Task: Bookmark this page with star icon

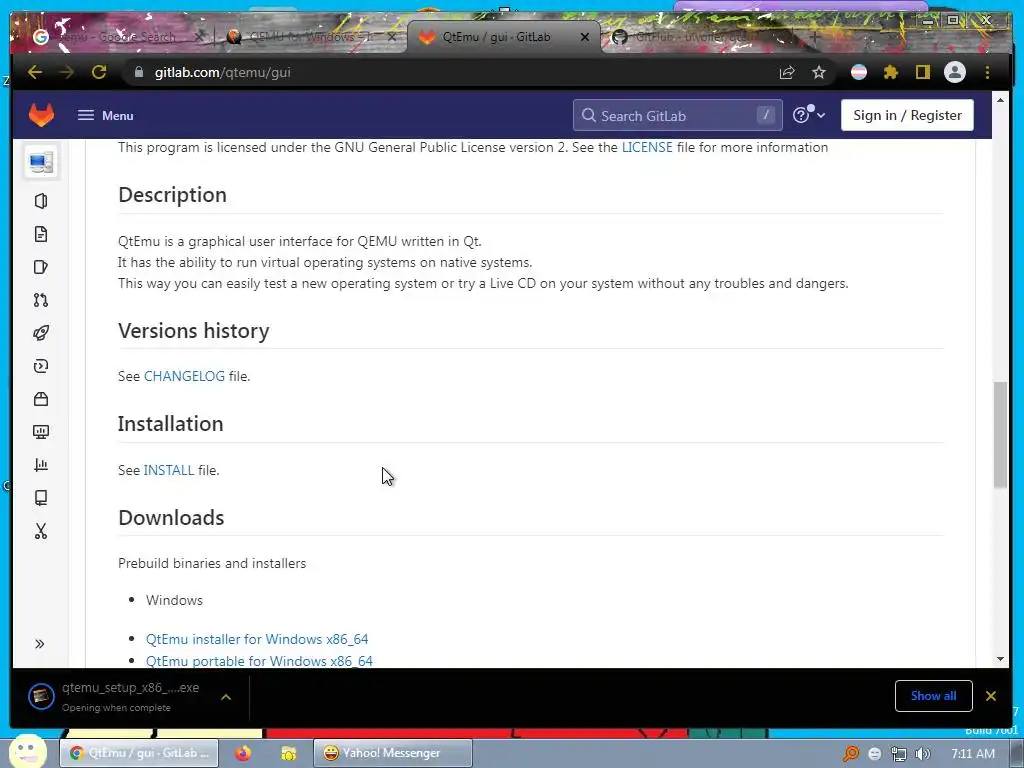Action: [819, 72]
